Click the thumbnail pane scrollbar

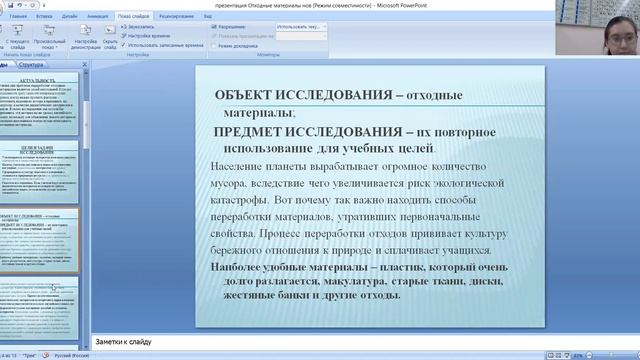[86, 124]
